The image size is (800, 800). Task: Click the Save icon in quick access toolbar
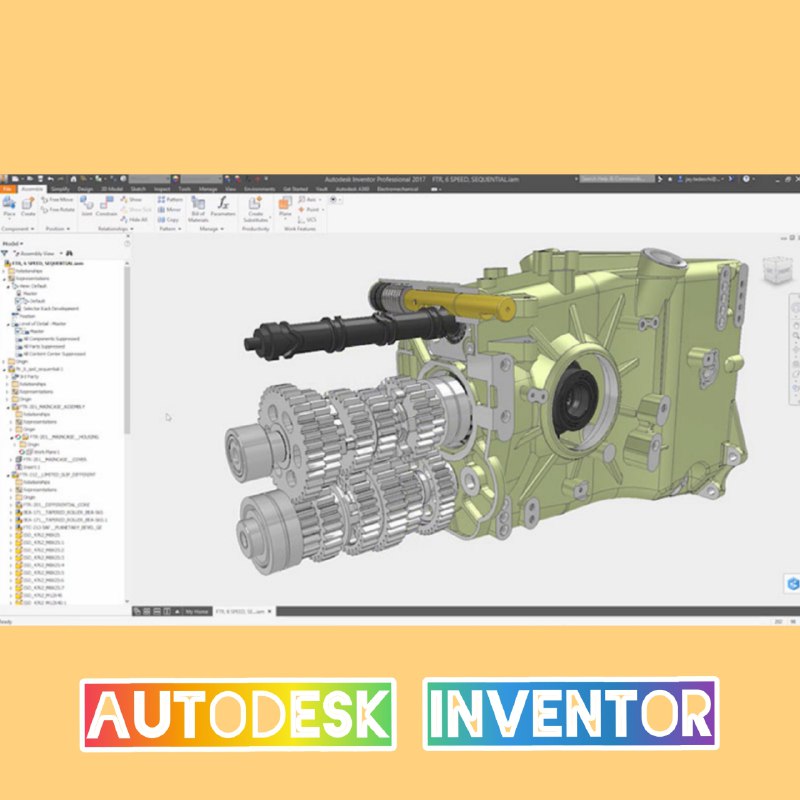point(40,179)
